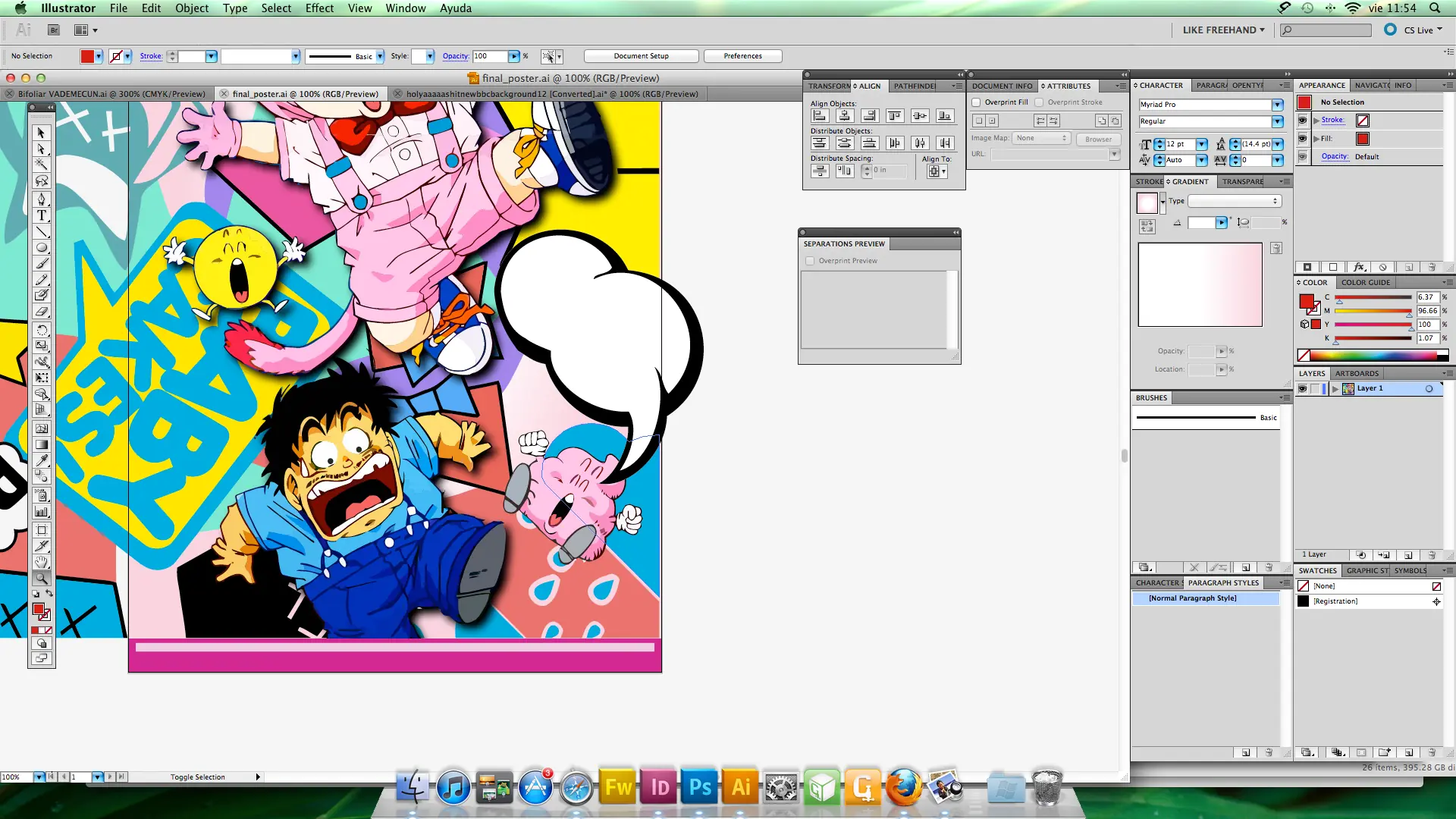1456x819 pixels.
Task: Open the LIKE FREEHAND workspace switcher
Action: click(x=1223, y=30)
